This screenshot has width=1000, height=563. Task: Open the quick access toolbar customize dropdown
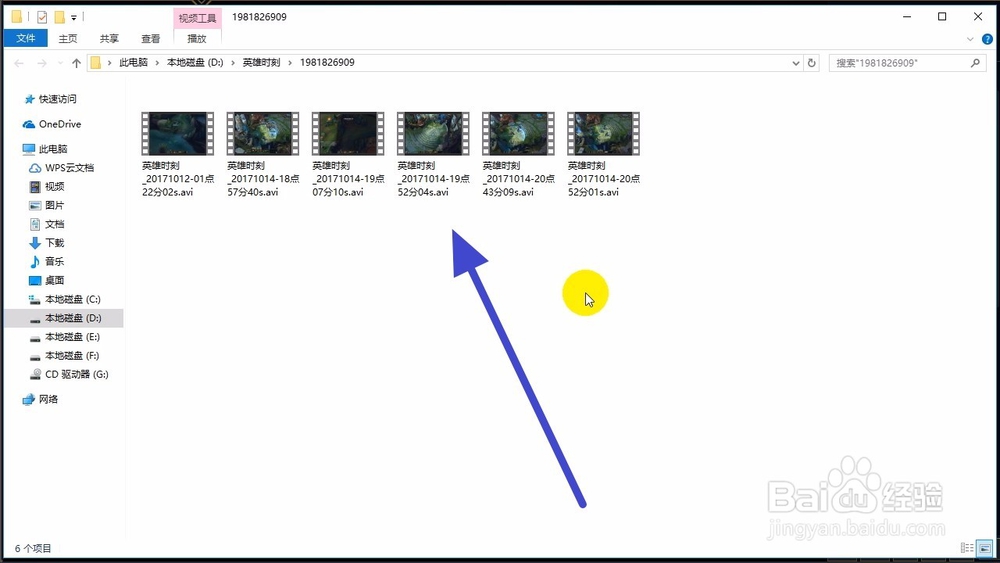(x=73, y=18)
